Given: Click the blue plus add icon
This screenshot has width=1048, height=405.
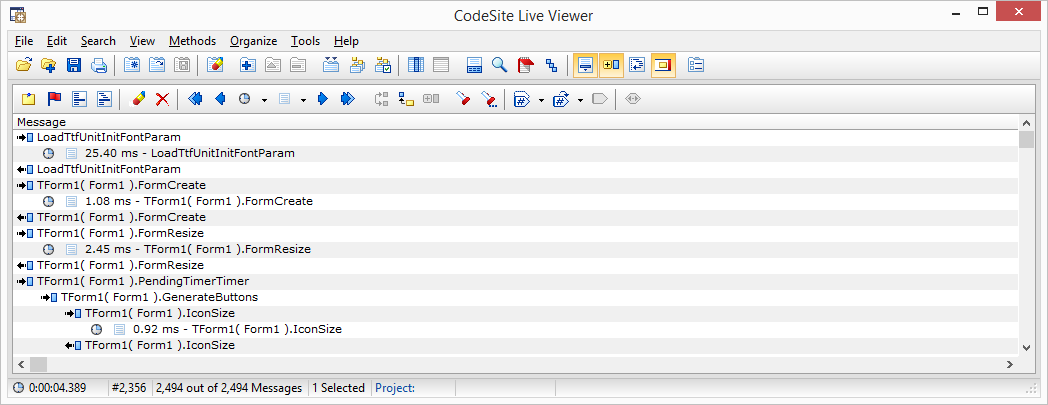Looking at the screenshot, I should (248, 65).
